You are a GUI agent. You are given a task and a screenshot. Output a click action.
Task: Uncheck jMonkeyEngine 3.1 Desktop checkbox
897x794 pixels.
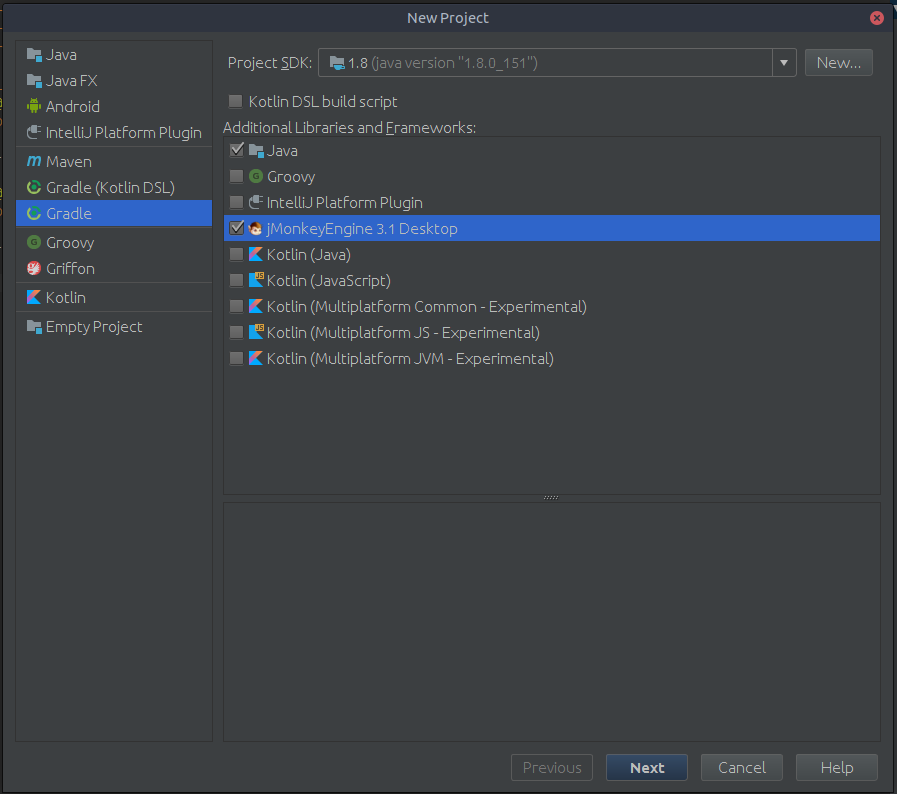236,228
